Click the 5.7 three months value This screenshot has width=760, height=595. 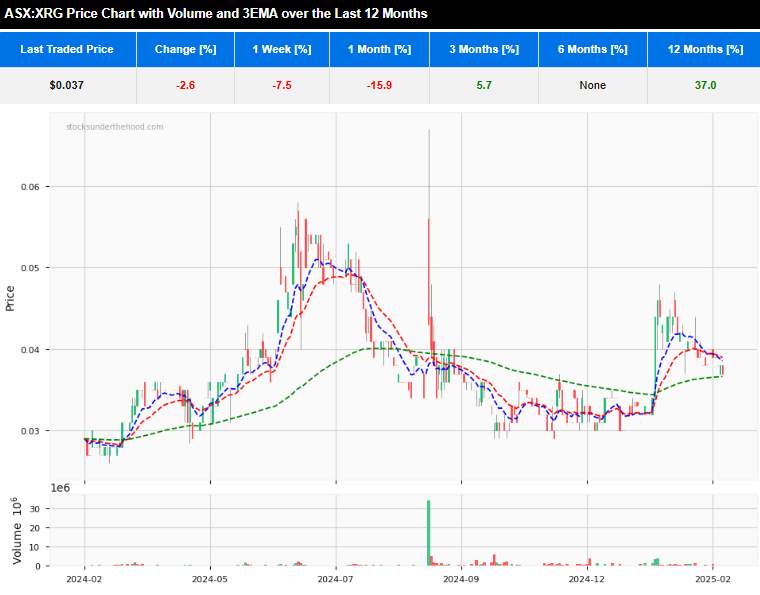[484, 85]
